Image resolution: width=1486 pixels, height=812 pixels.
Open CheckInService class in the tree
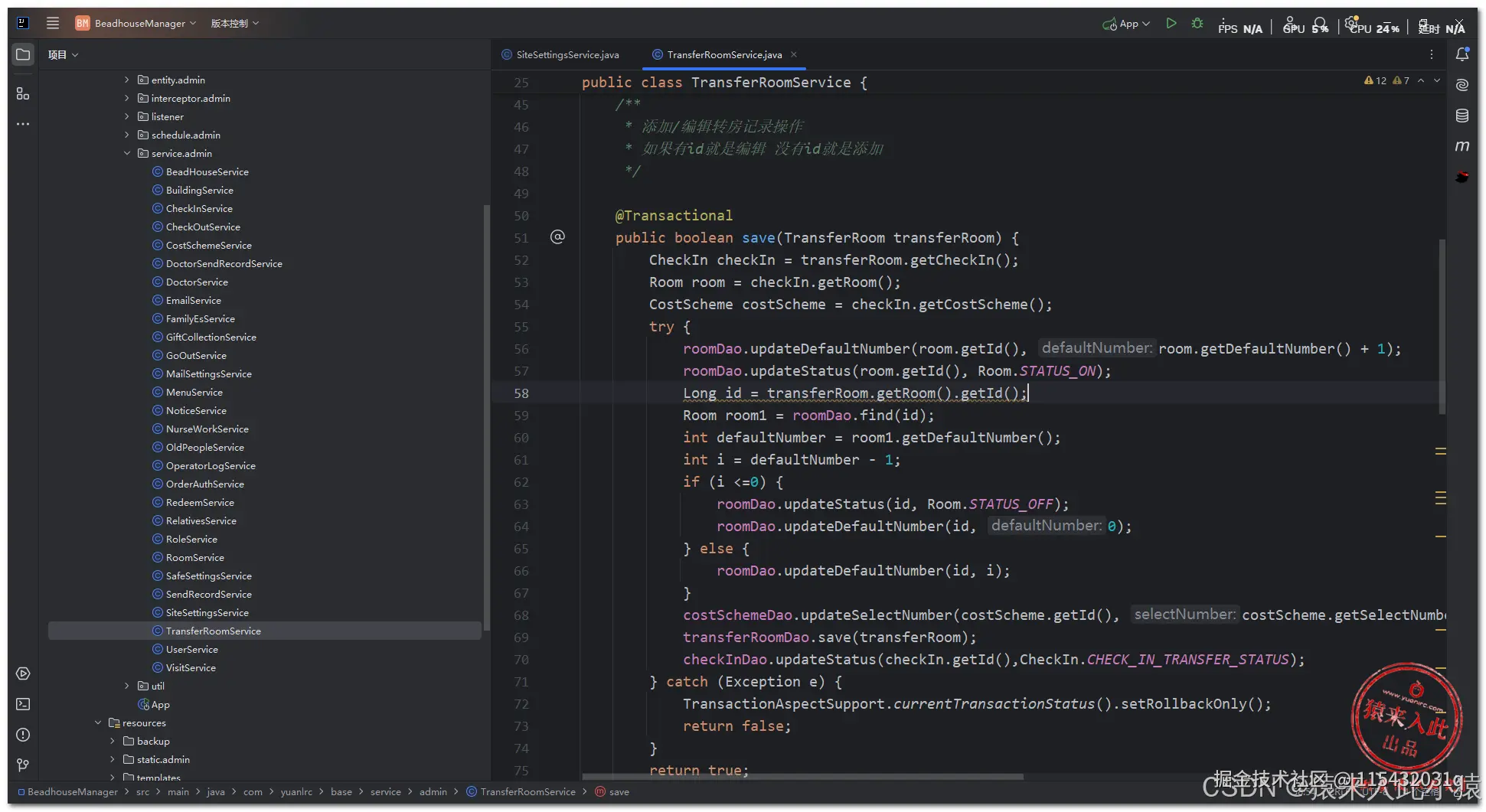[x=192, y=208]
